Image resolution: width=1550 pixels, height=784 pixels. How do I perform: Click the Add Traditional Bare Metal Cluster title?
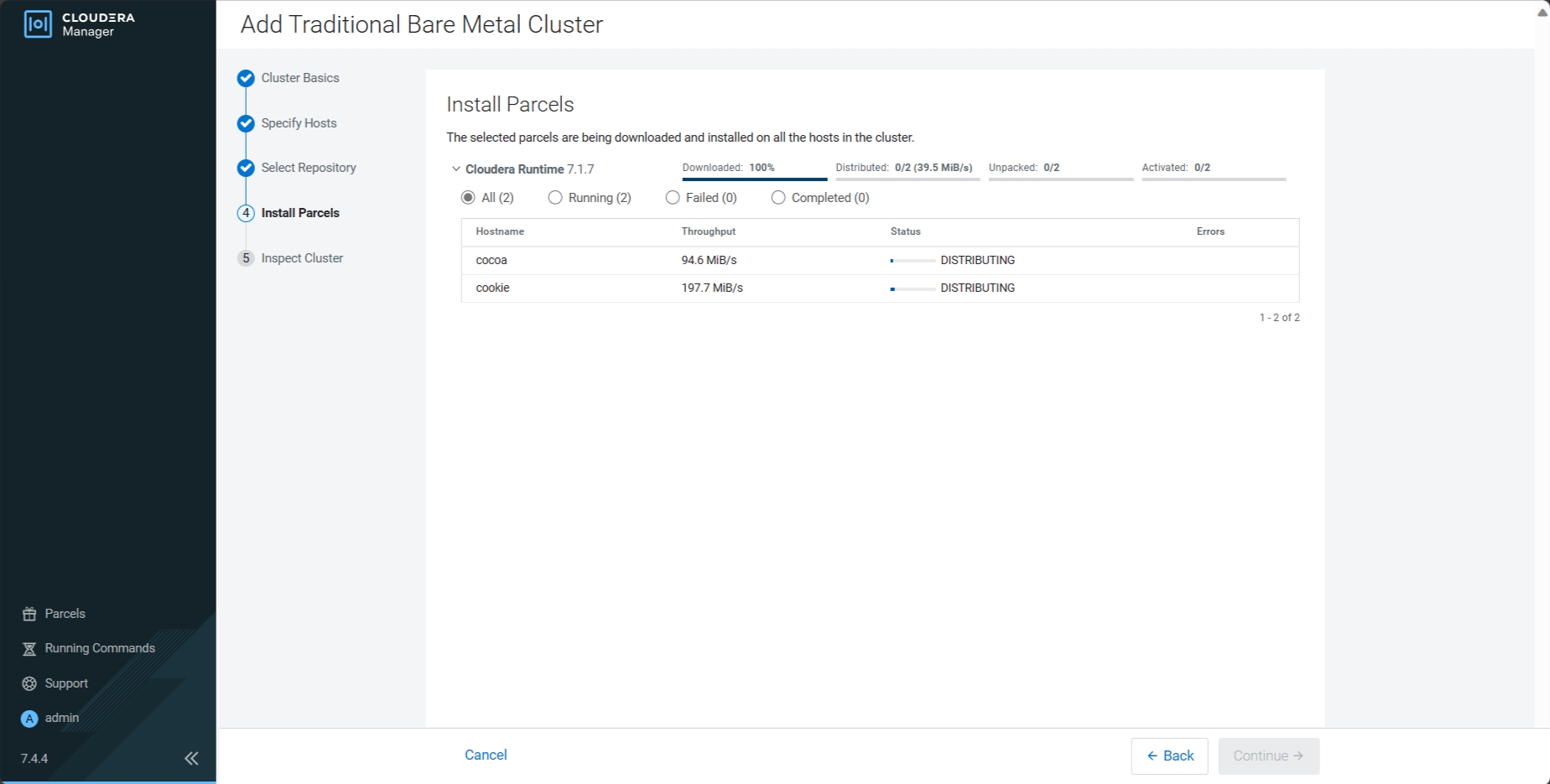[422, 24]
